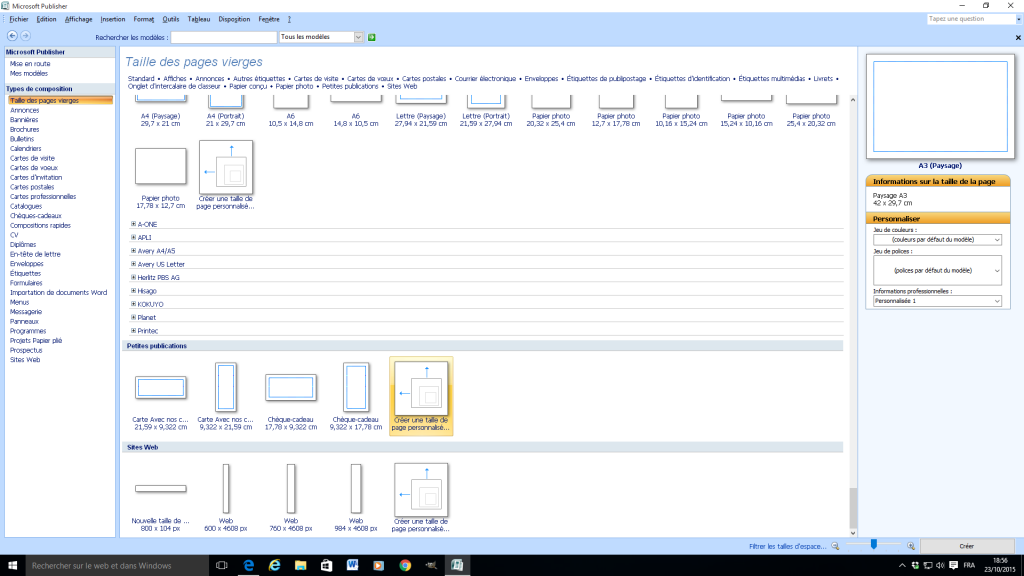Open the Format menu

(144, 20)
